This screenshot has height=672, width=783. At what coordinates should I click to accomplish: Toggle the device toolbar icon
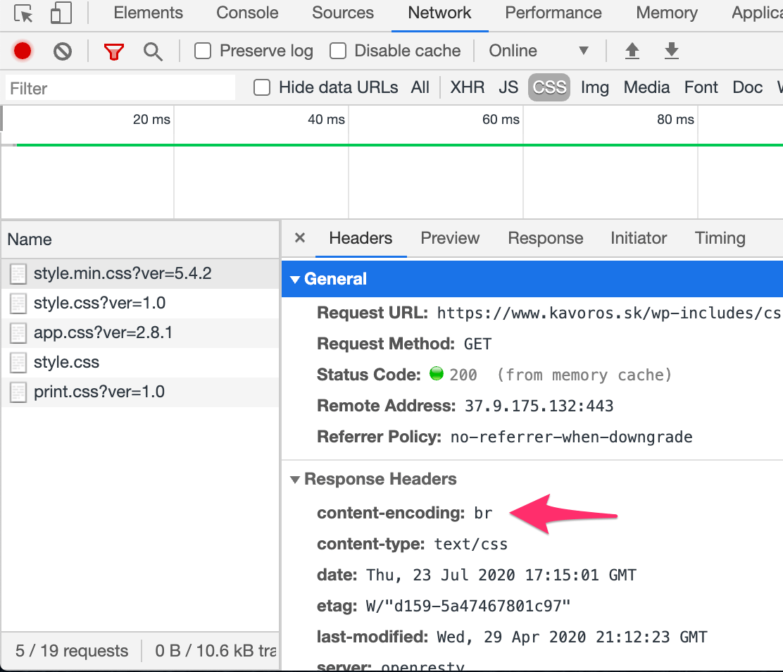pos(61,13)
